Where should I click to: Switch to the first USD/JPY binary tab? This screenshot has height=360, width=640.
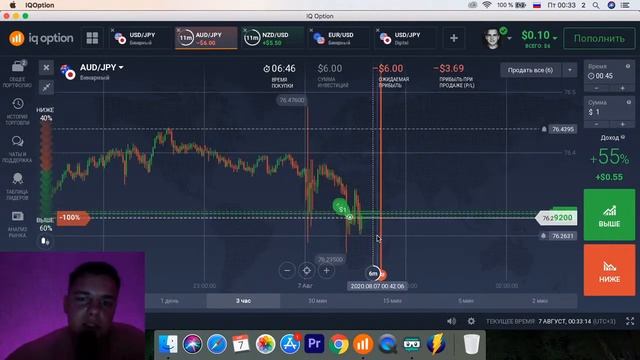140,38
